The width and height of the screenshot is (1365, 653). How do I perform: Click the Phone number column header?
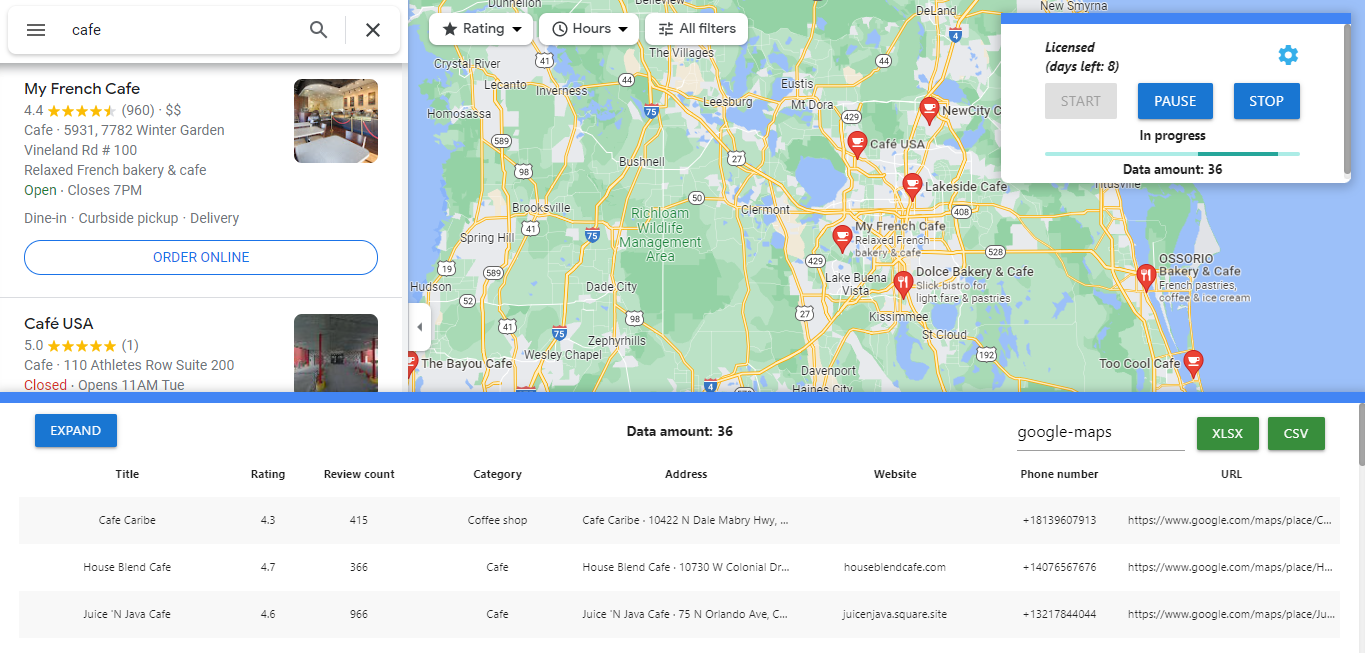1059,474
